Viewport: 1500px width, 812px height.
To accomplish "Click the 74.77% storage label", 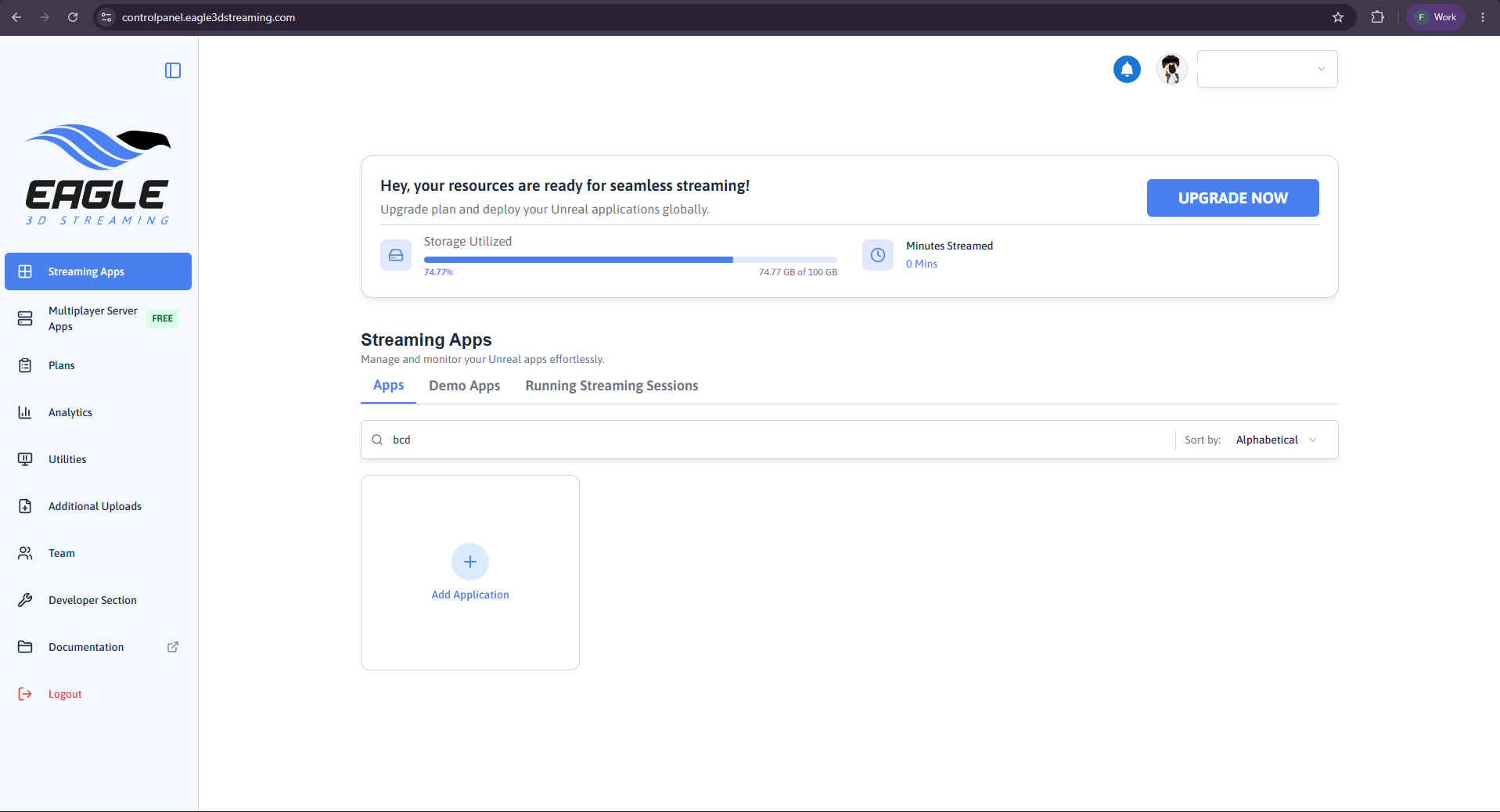I will tap(438, 272).
